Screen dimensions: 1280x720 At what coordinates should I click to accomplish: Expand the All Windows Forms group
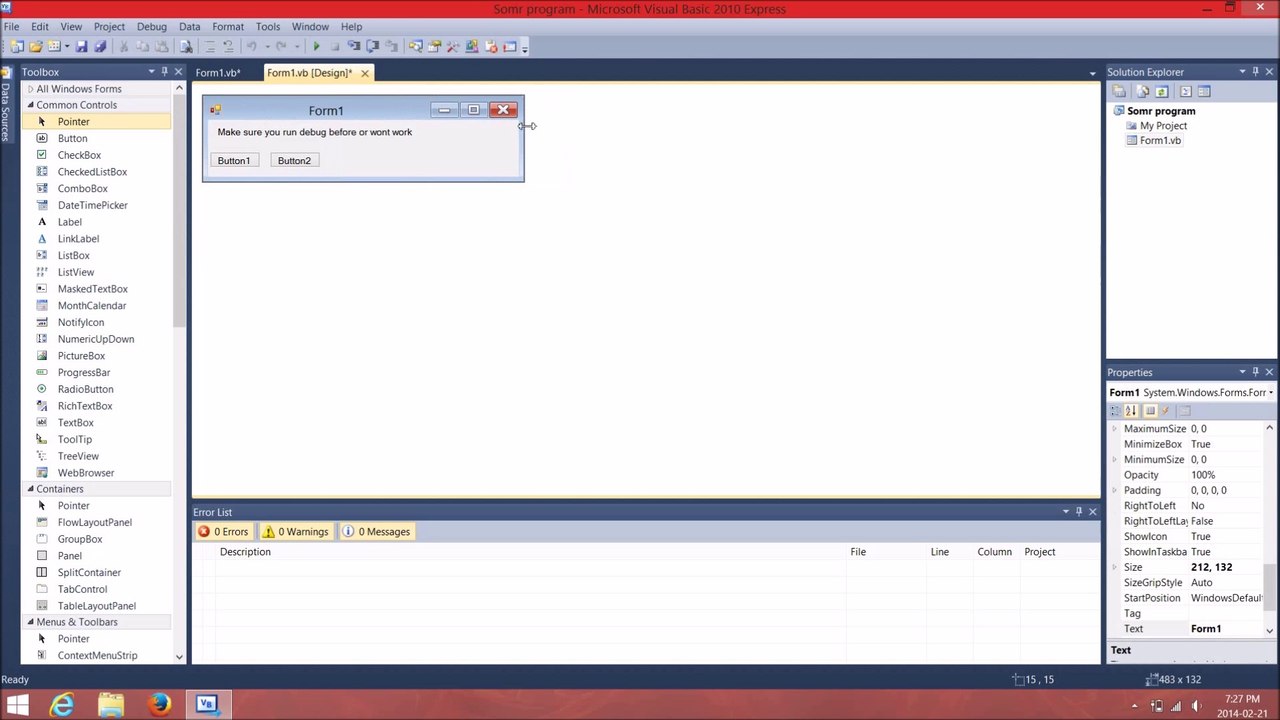30,89
